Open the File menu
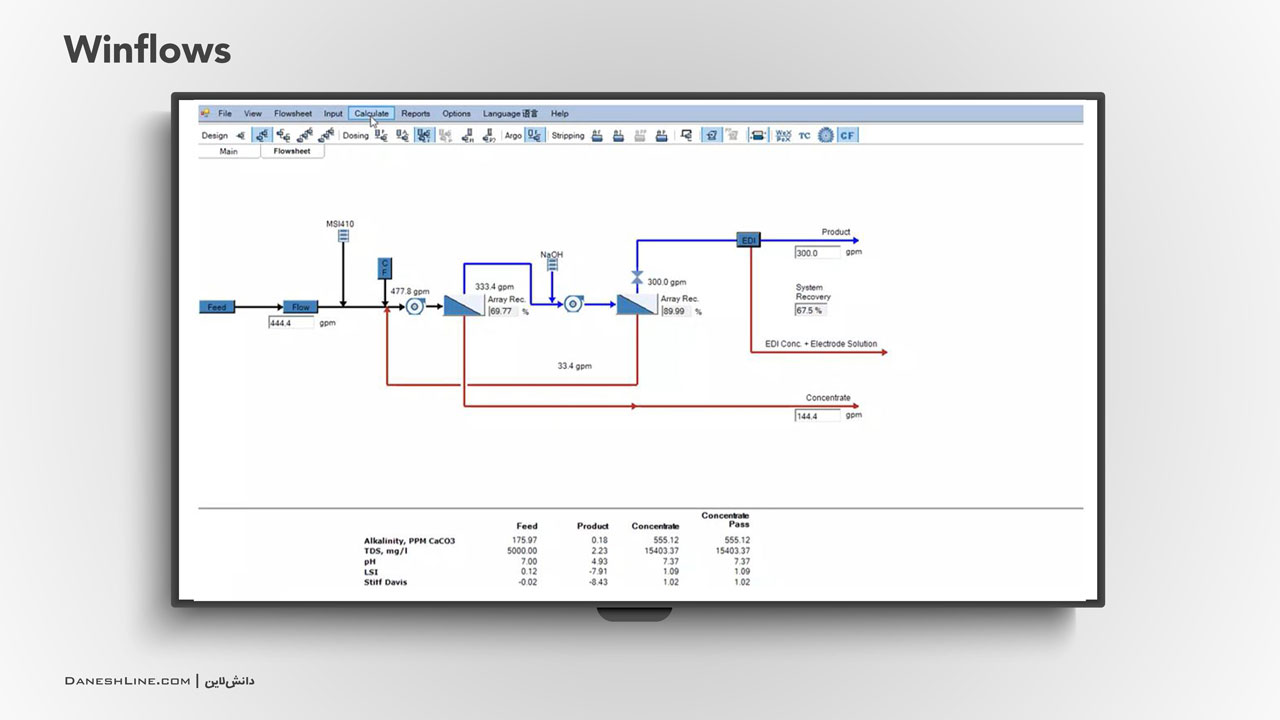Screen dimensions: 1280x720 tap(225, 114)
